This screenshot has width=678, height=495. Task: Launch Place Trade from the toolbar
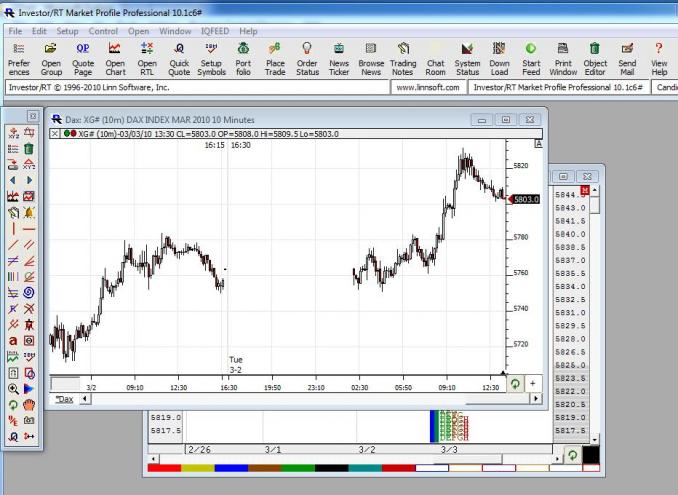click(x=275, y=59)
